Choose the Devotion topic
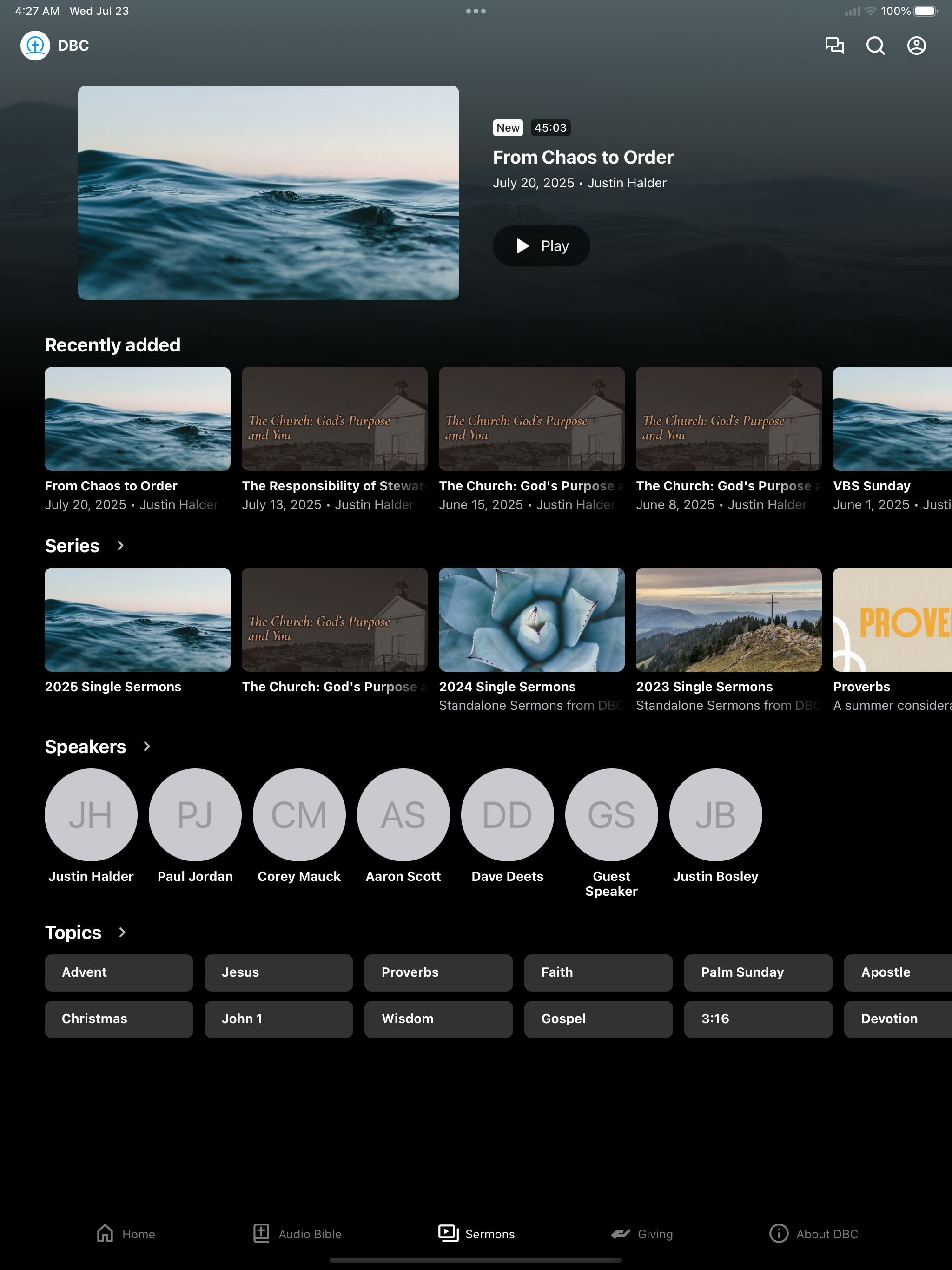This screenshot has height=1270, width=952. pyautogui.click(x=898, y=1019)
